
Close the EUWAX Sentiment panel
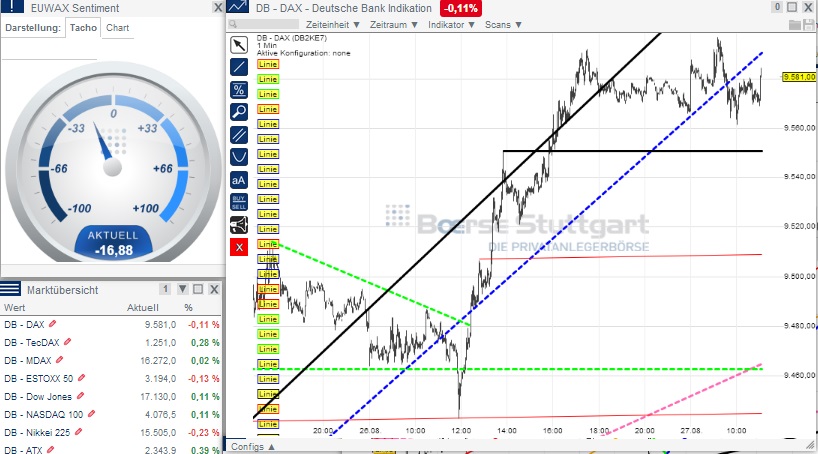pos(218,7)
